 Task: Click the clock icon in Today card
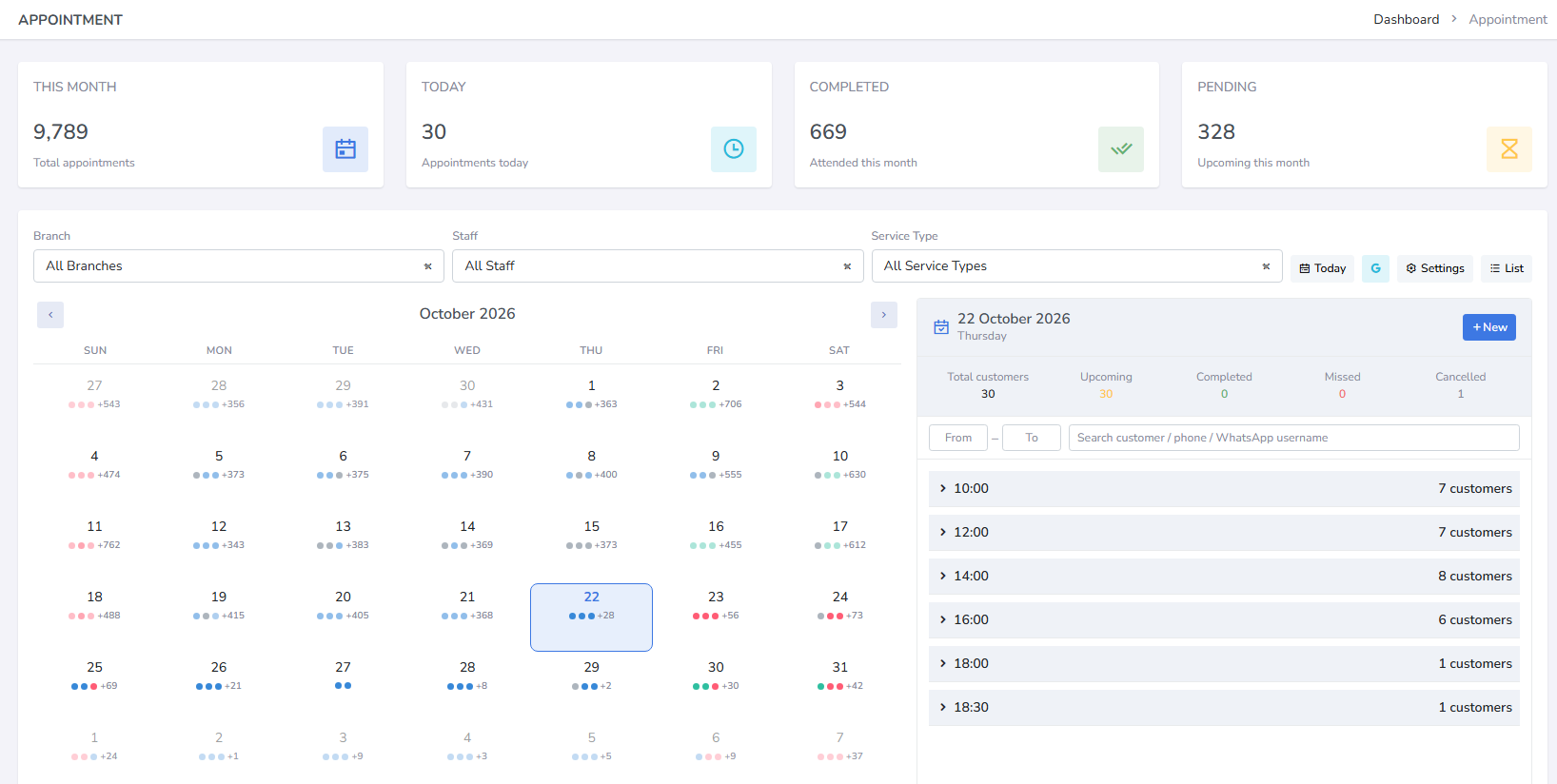click(734, 149)
